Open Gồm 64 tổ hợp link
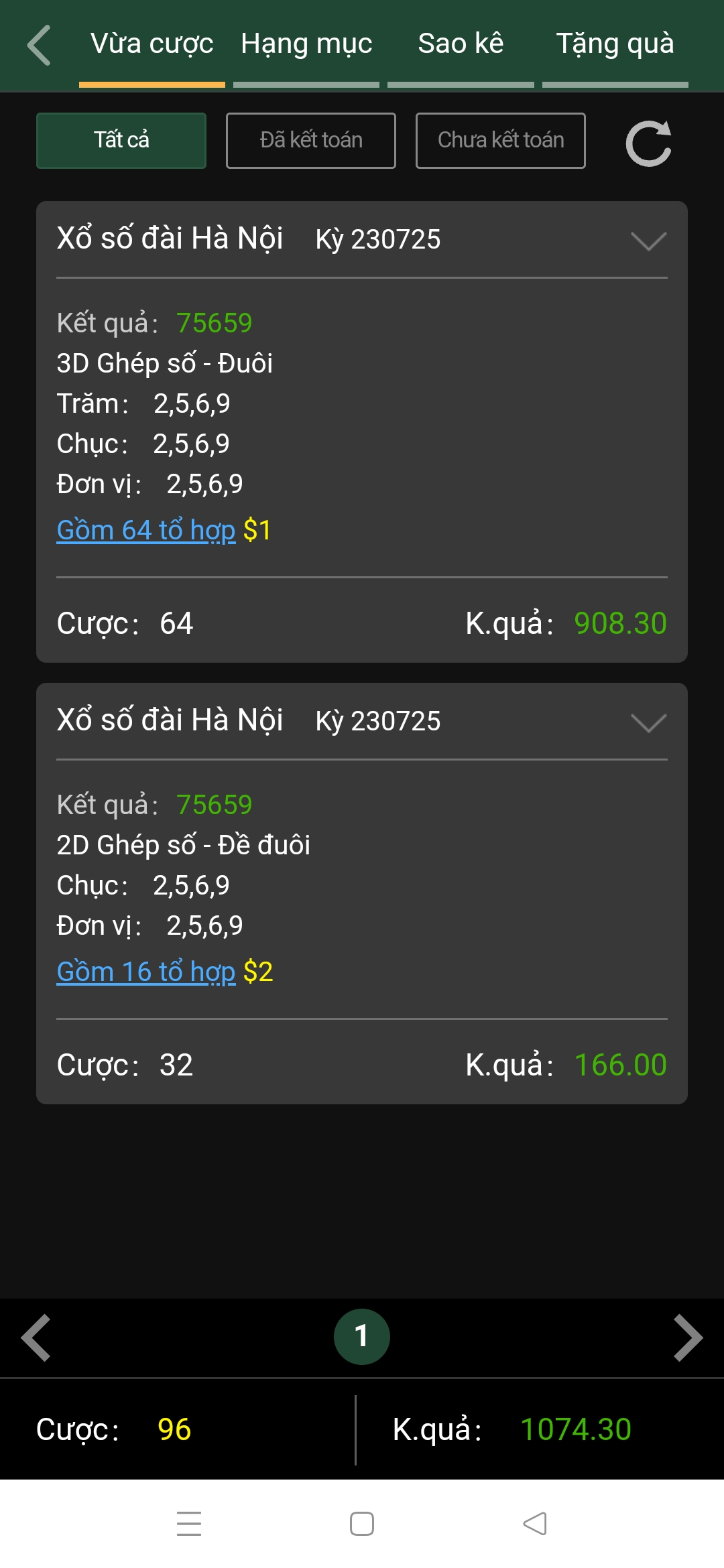724x1568 pixels. pyautogui.click(x=146, y=530)
